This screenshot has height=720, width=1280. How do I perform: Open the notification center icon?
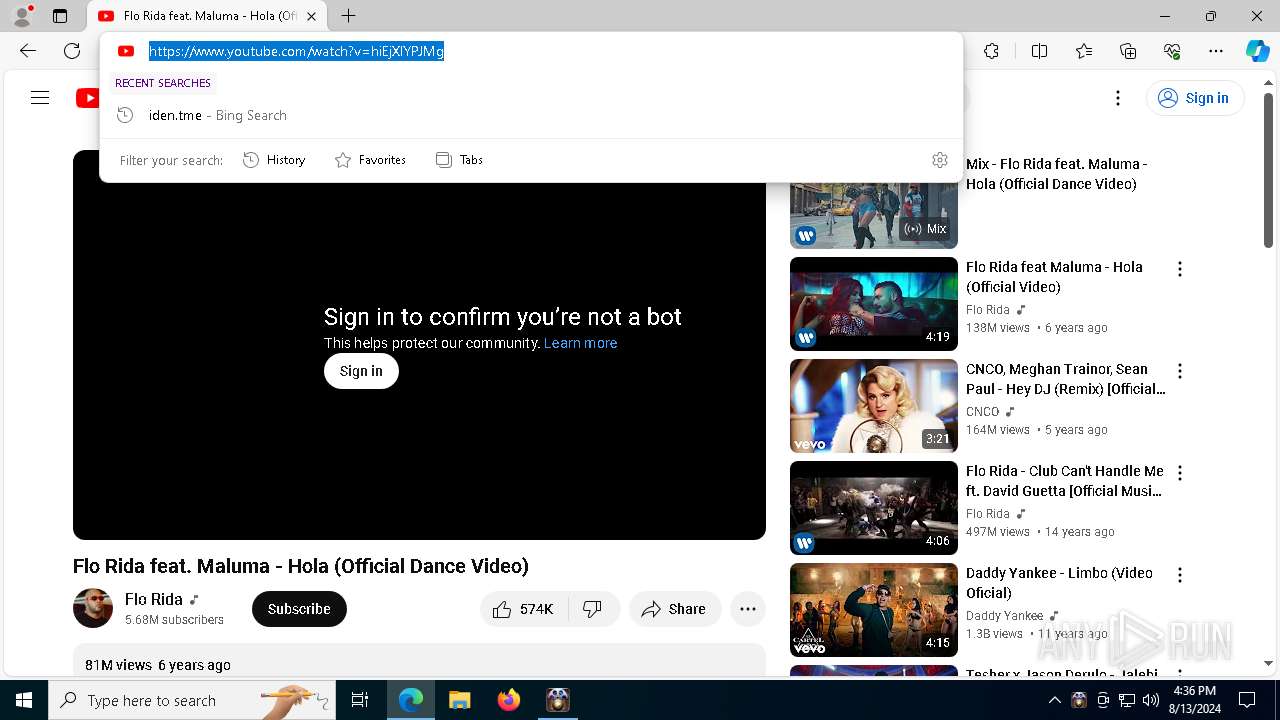pyautogui.click(x=1247, y=700)
